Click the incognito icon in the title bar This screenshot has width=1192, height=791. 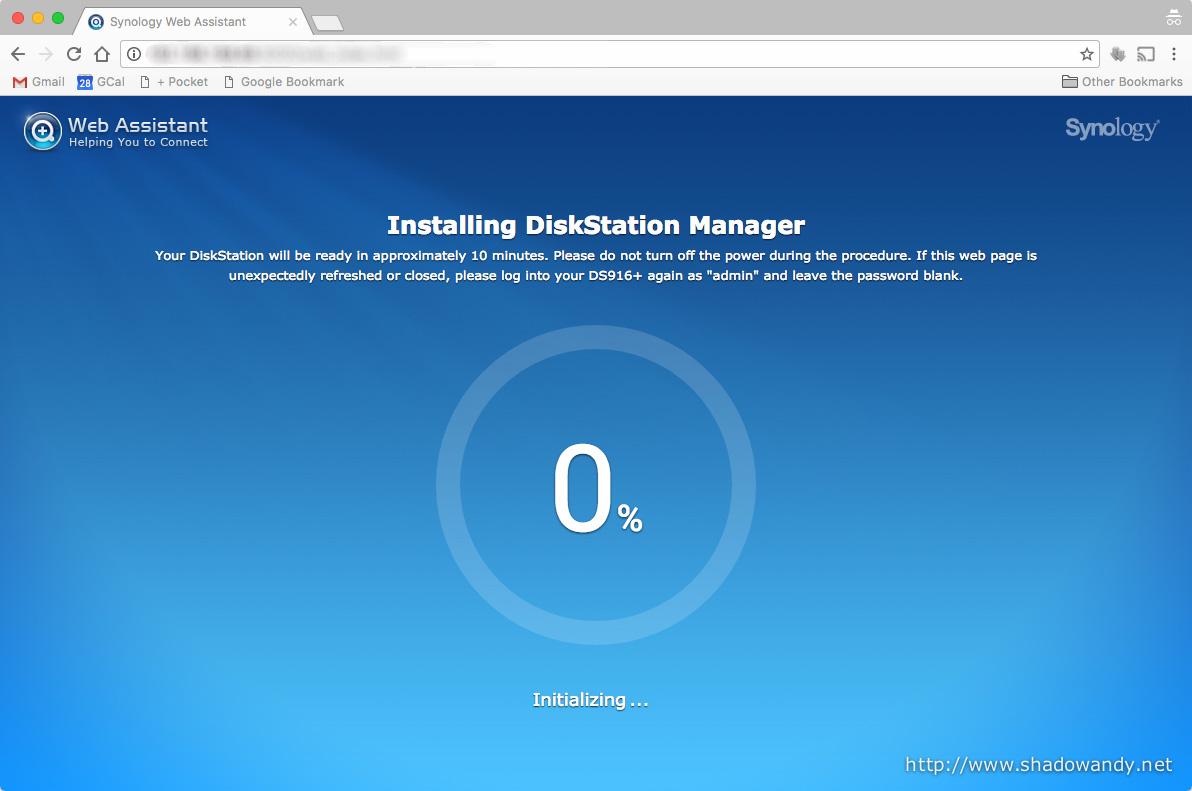click(1174, 17)
